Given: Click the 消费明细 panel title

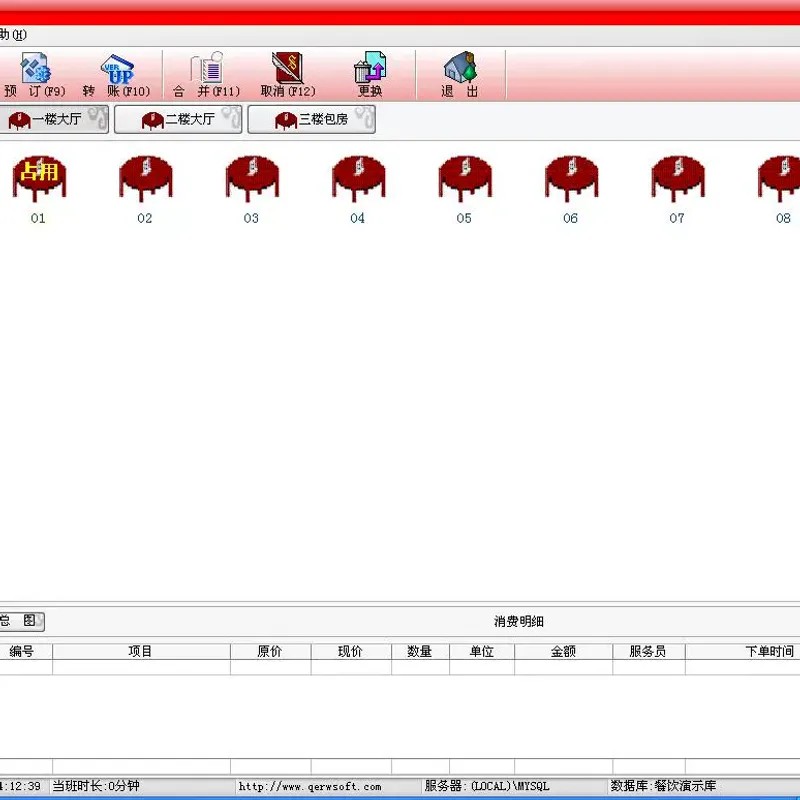Looking at the screenshot, I should click(519, 621).
